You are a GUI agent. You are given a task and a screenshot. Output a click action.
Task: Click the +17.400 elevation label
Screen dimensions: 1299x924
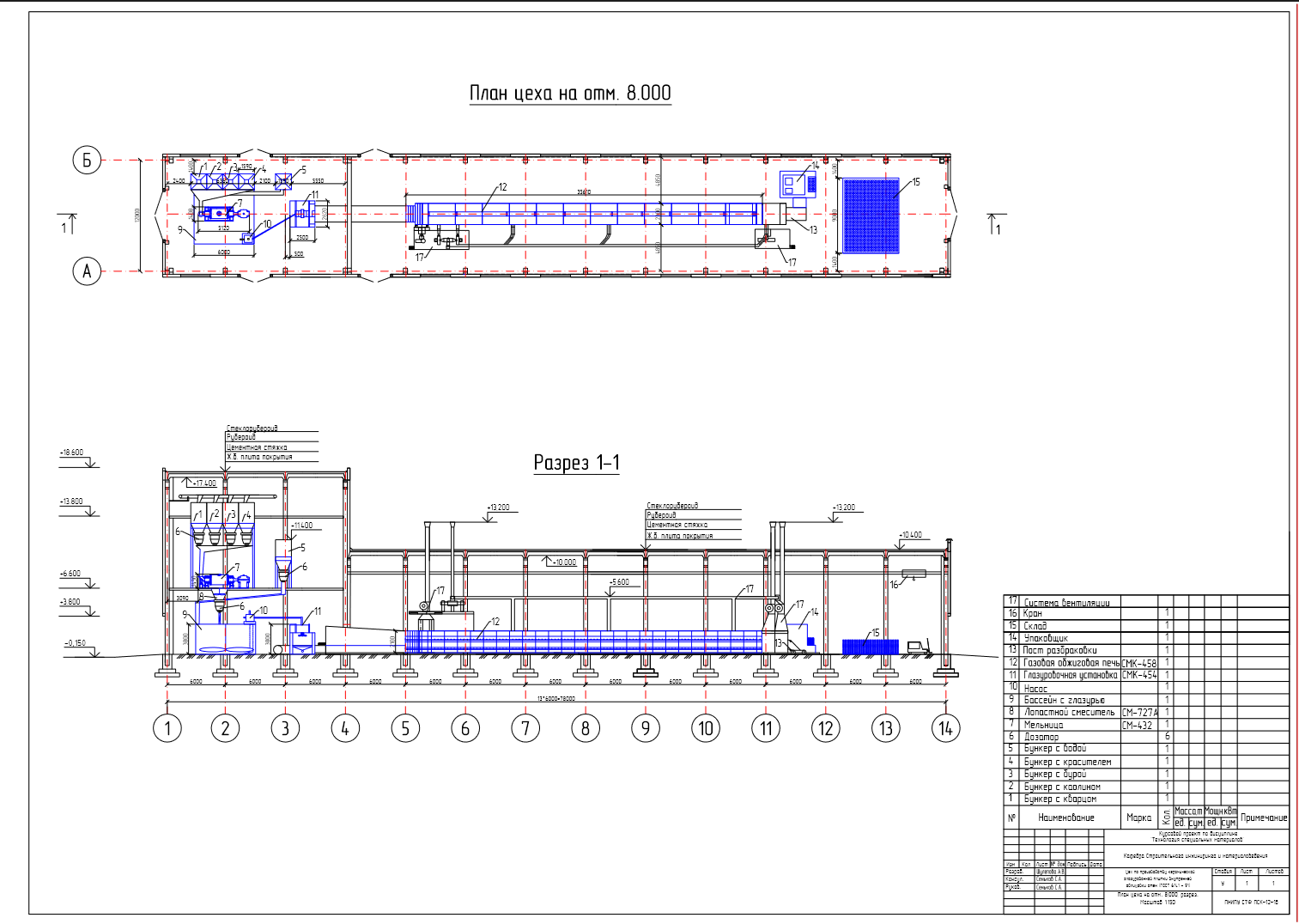point(204,483)
